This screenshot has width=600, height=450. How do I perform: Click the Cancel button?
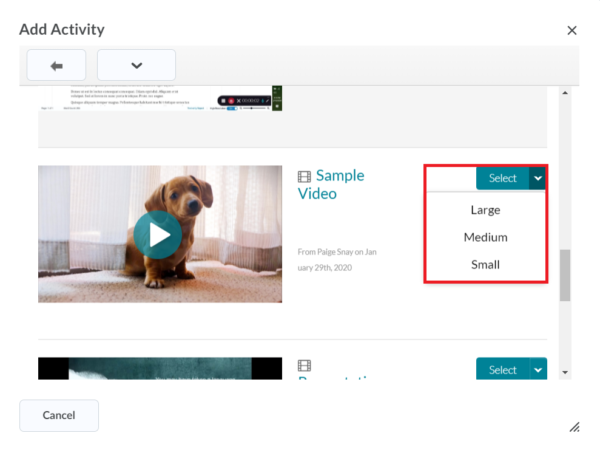click(59, 415)
